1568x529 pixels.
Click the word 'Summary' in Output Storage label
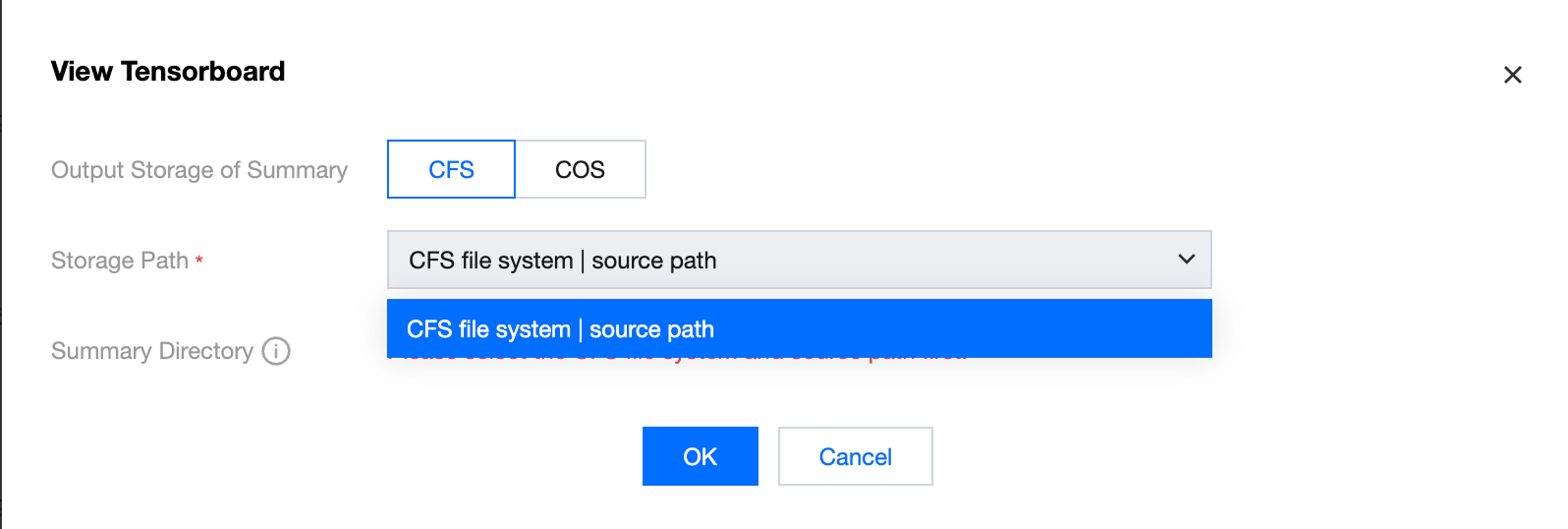297,169
